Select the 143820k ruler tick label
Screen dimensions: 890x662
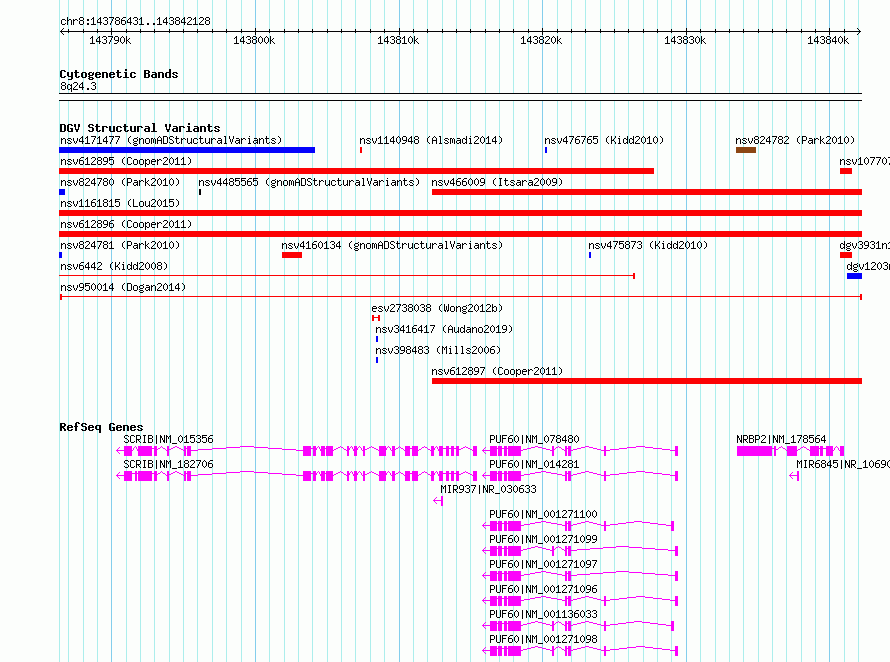[x=541, y=40]
